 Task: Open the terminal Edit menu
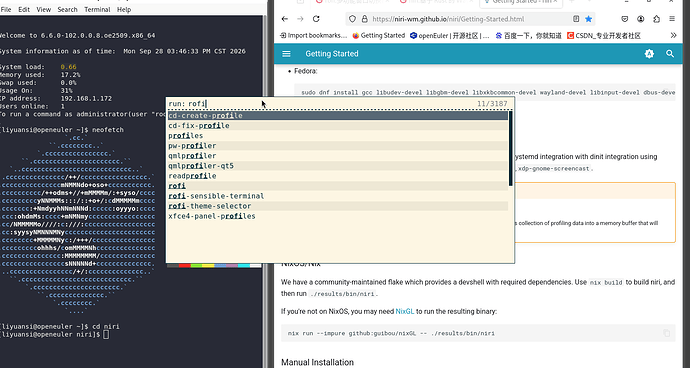click(x=24, y=9)
